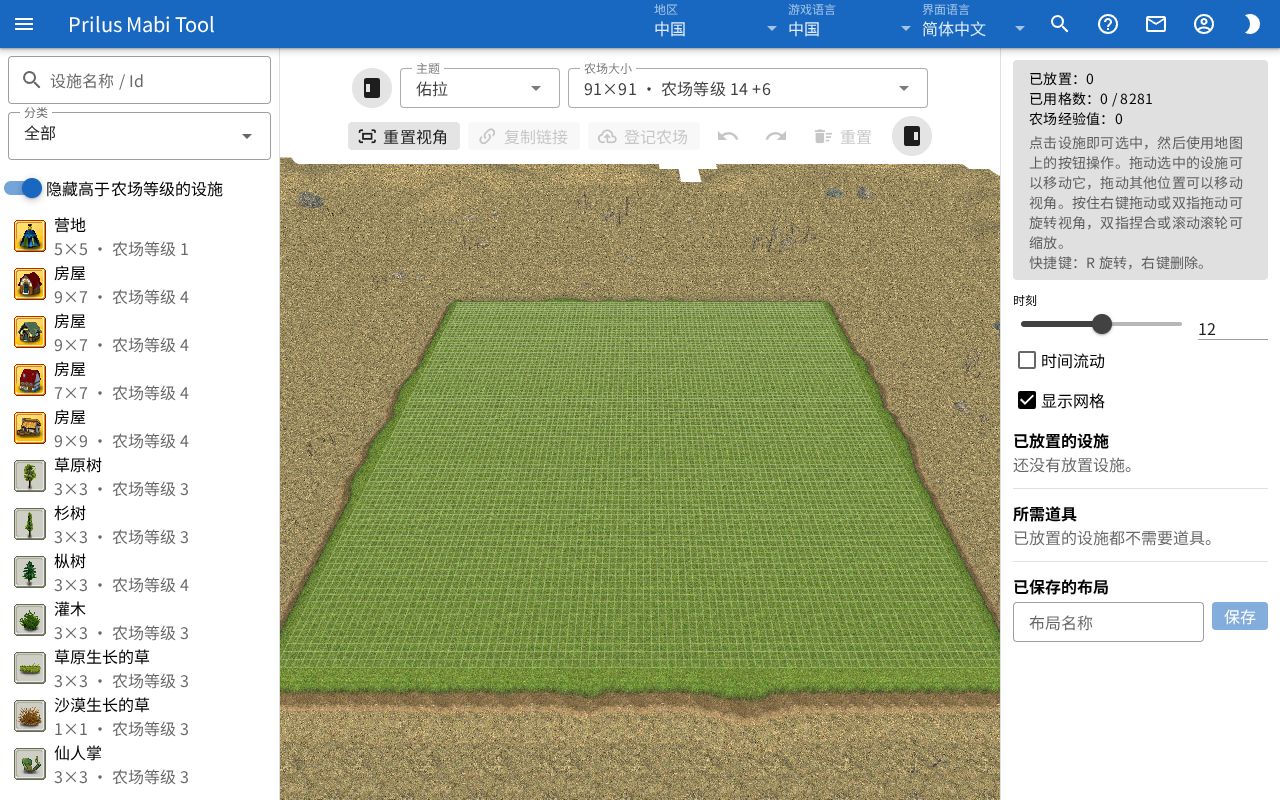Toggle dark mode moon icon
The image size is (1280, 800).
point(1252,24)
